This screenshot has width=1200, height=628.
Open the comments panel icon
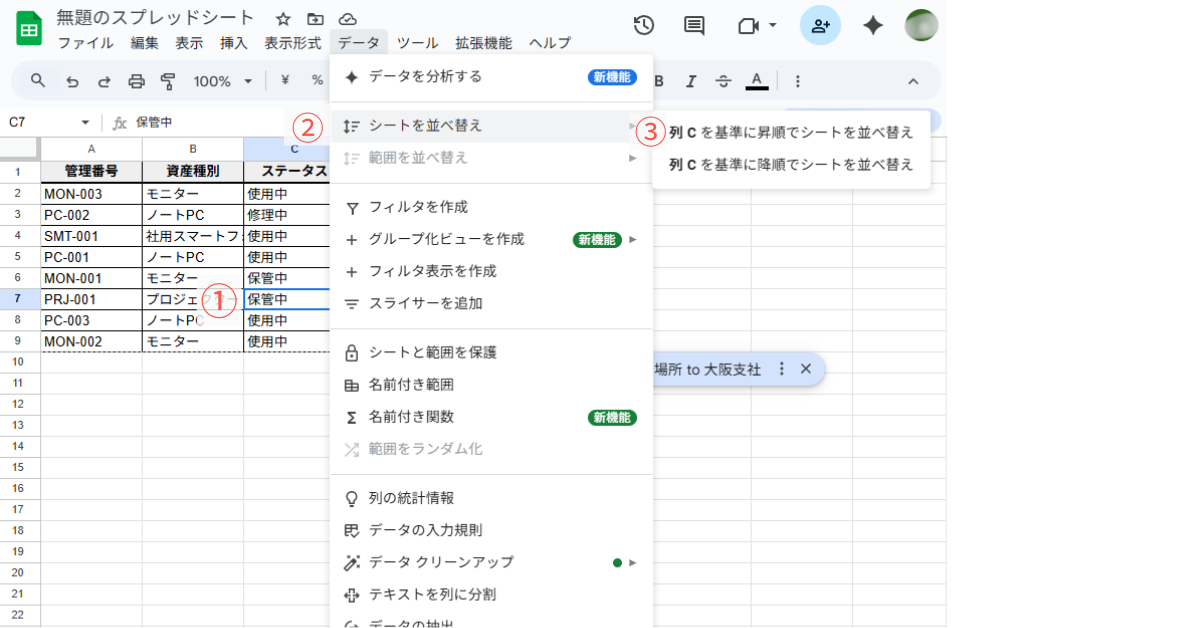pyautogui.click(x=694, y=26)
